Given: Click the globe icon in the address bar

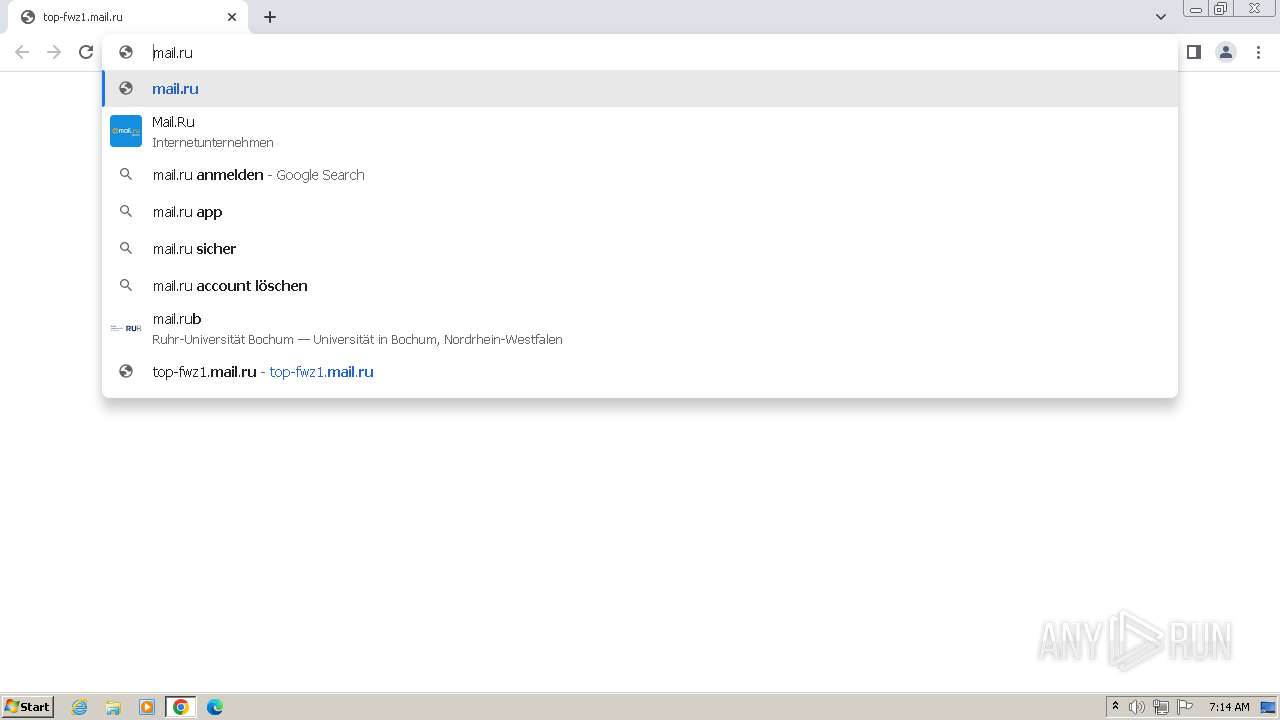Looking at the screenshot, I should coord(126,52).
